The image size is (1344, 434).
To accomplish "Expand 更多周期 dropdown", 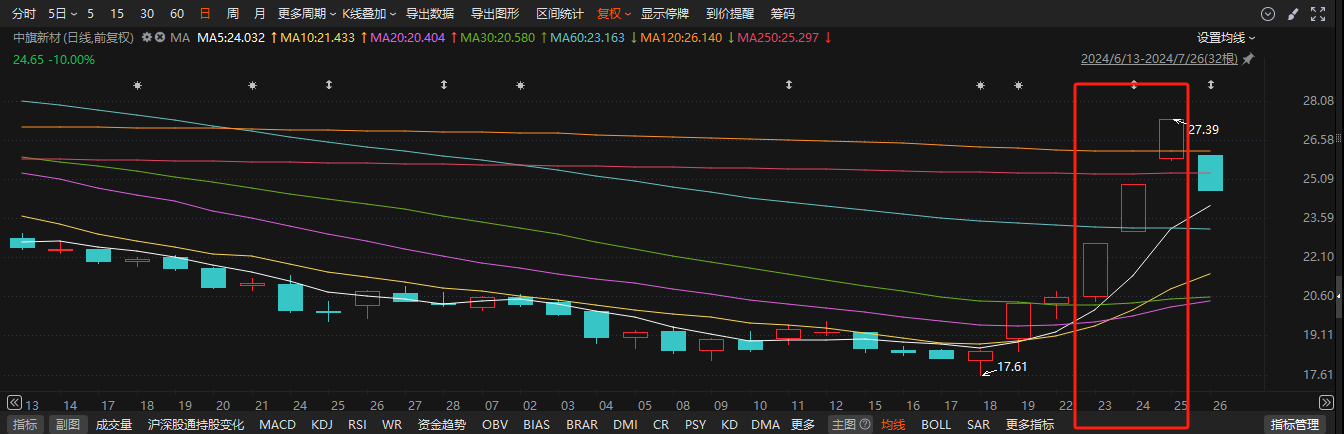I will (305, 14).
